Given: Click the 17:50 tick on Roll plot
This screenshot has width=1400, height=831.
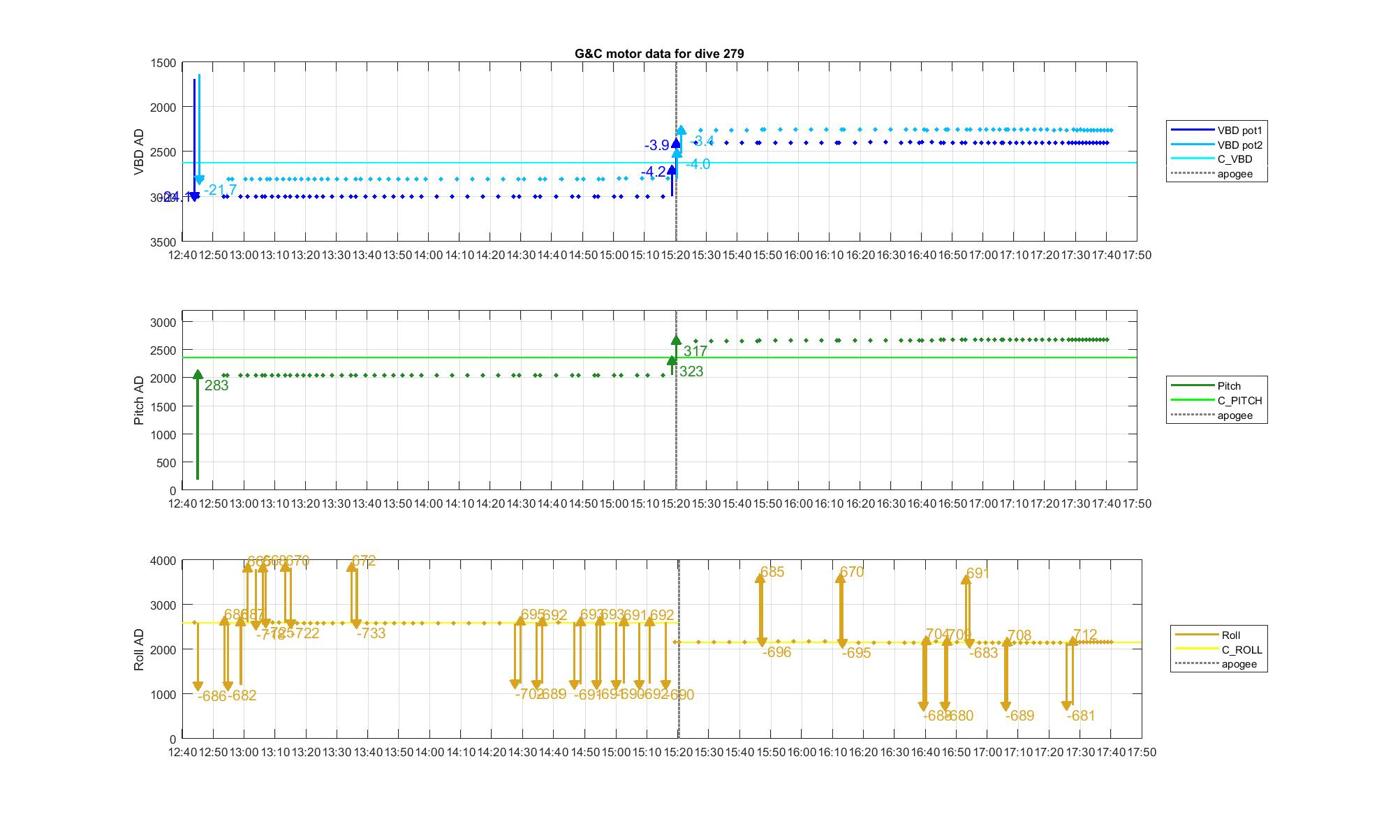Looking at the screenshot, I should click(x=1141, y=752).
